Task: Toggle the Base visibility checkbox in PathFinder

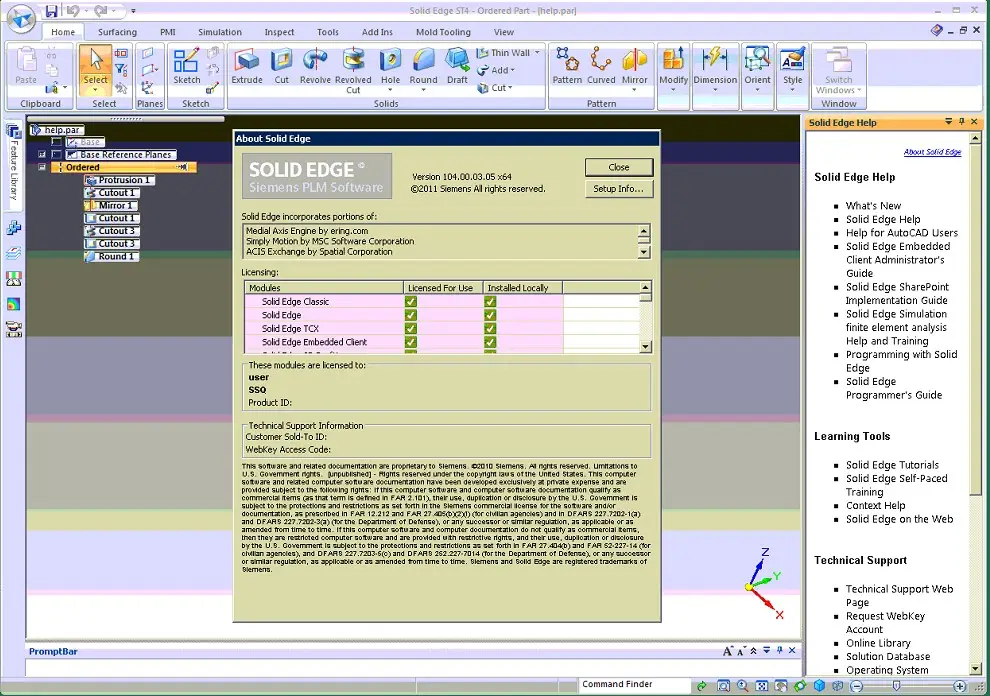Action: [x=57, y=142]
